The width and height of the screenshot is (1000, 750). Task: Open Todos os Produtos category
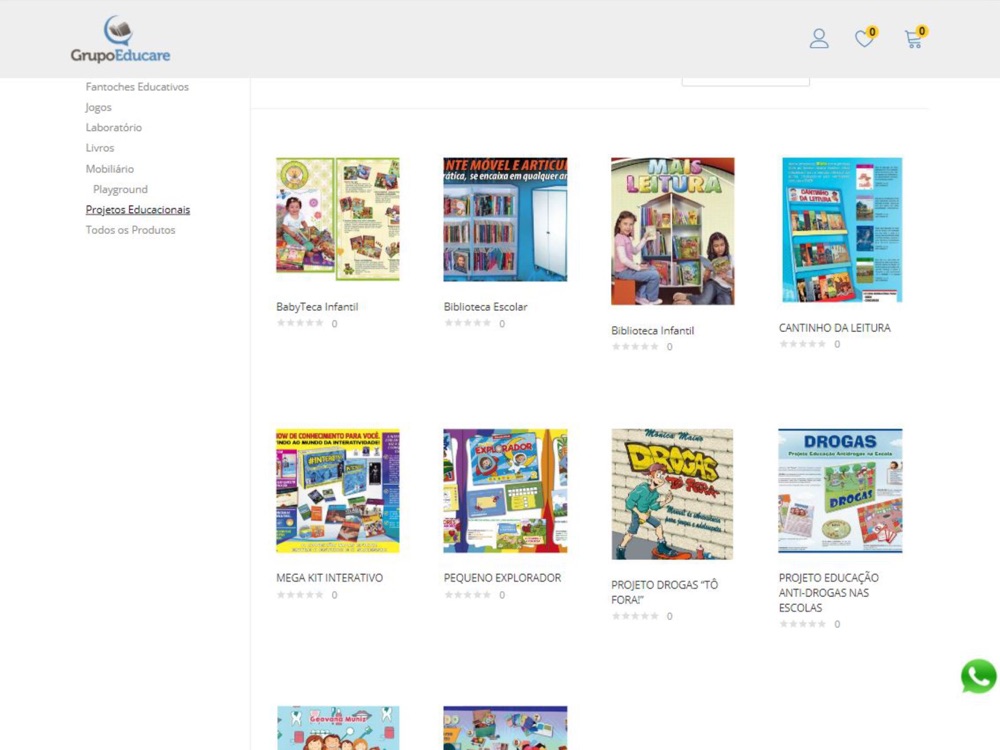(130, 230)
